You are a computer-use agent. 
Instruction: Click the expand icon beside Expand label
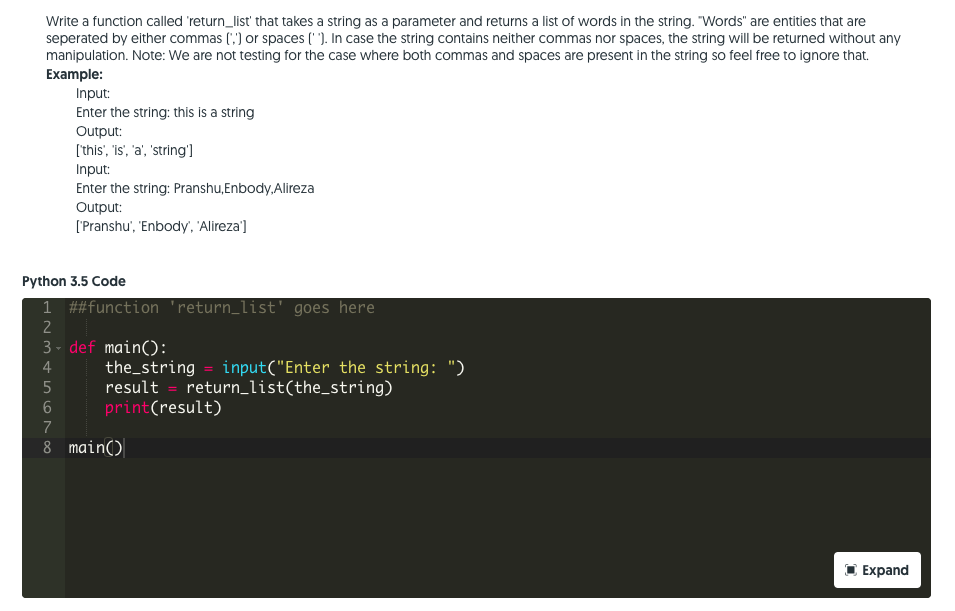(851, 570)
